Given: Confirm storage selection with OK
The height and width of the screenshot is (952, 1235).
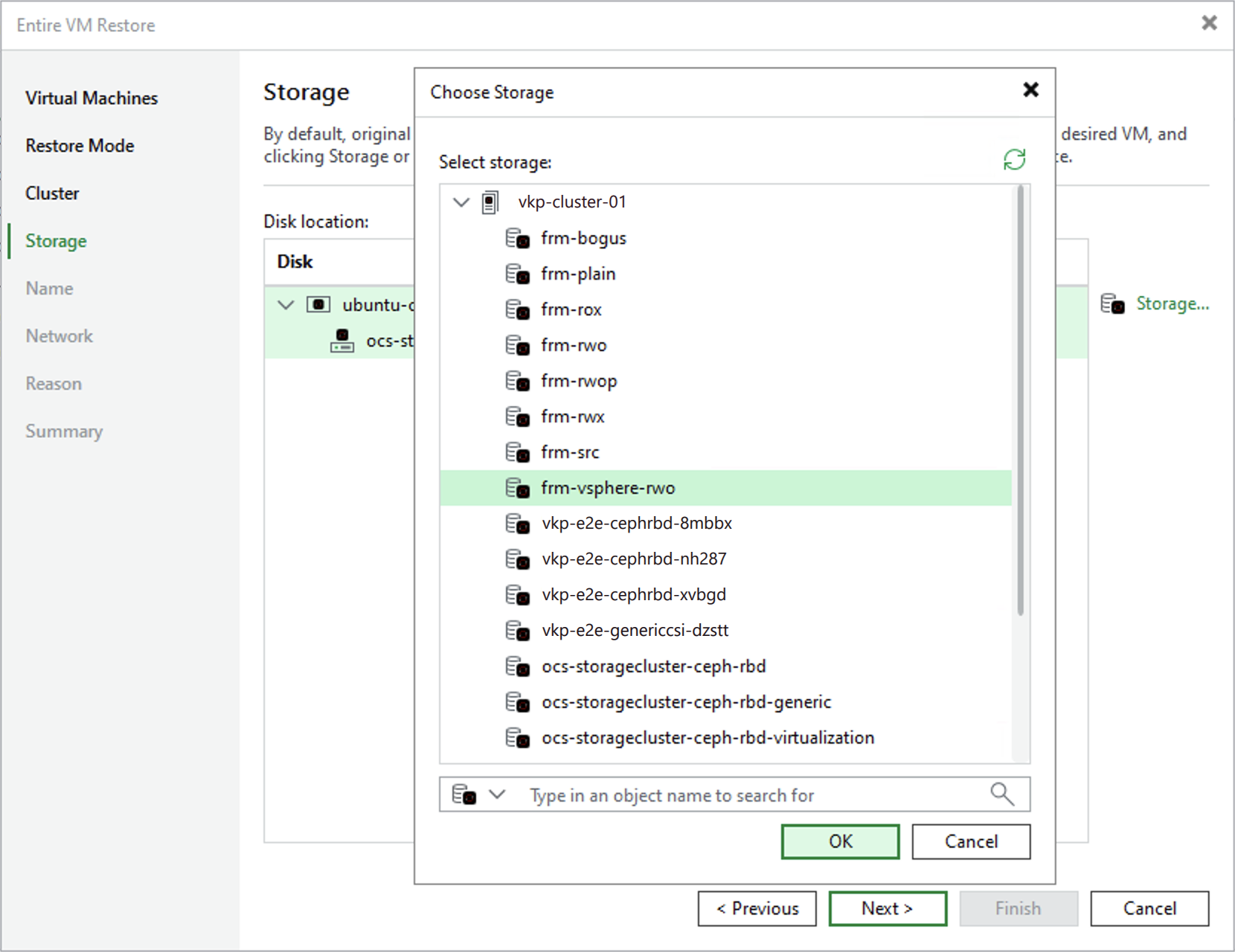Looking at the screenshot, I should (840, 841).
